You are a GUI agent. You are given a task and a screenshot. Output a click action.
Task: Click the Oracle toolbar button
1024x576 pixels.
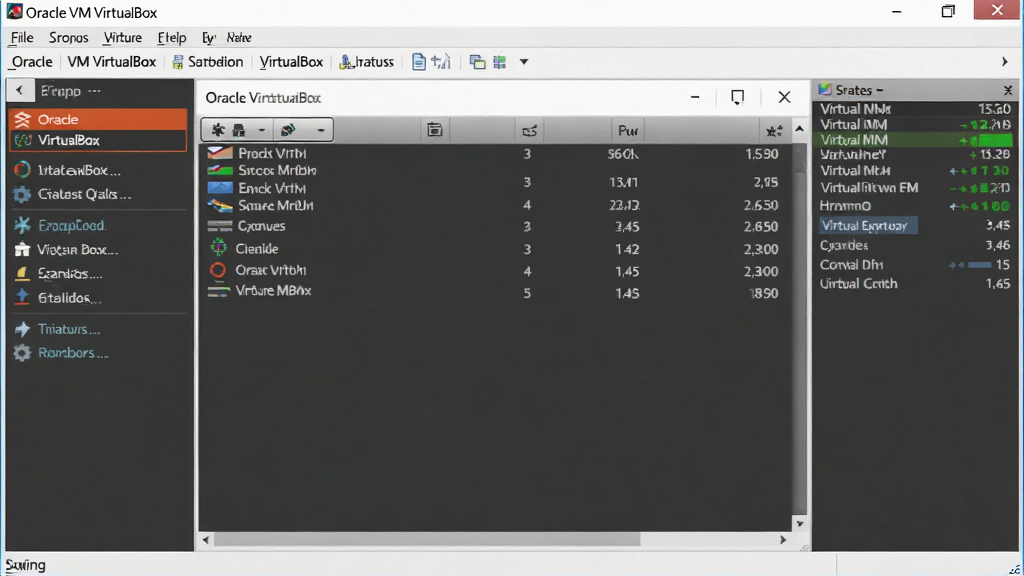(x=32, y=62)
